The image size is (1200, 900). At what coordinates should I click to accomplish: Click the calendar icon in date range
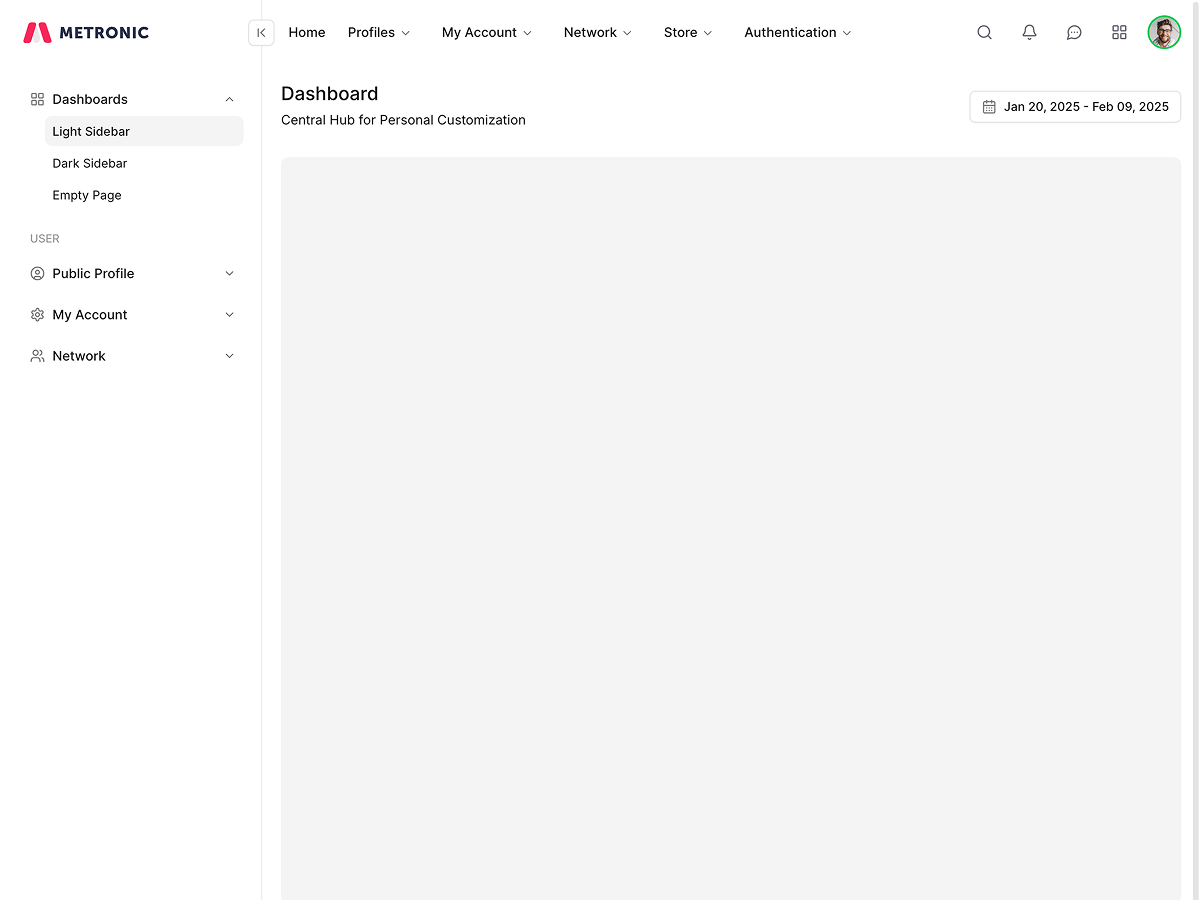coord(989,107)
